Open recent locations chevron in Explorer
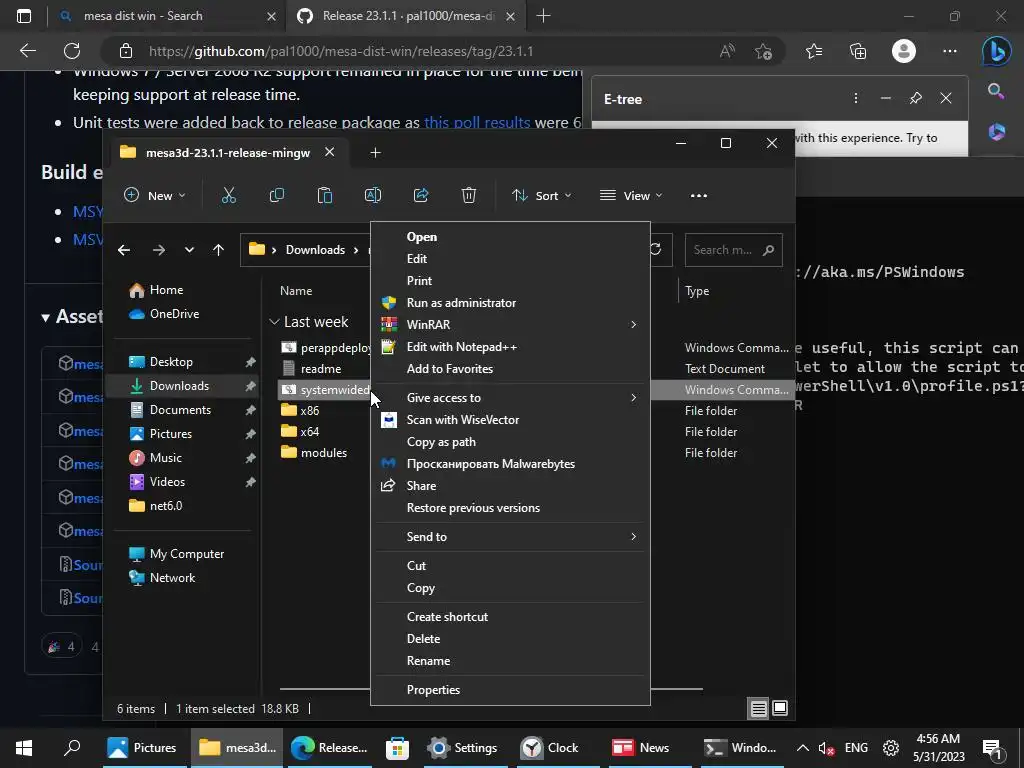The image size is (1024, 768). click(189, 249)
